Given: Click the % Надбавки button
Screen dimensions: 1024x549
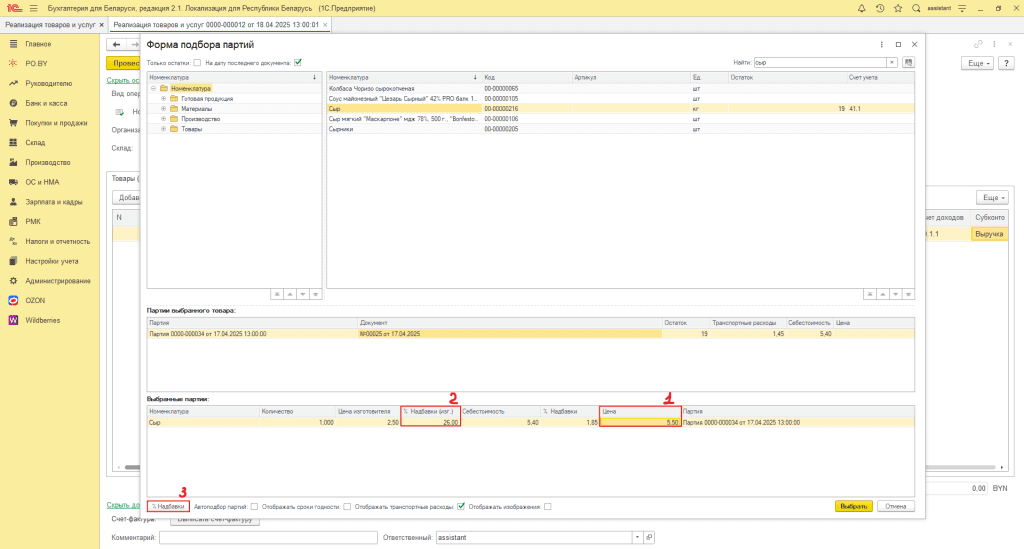Looking at the screenshot, I should click(168, 507).
